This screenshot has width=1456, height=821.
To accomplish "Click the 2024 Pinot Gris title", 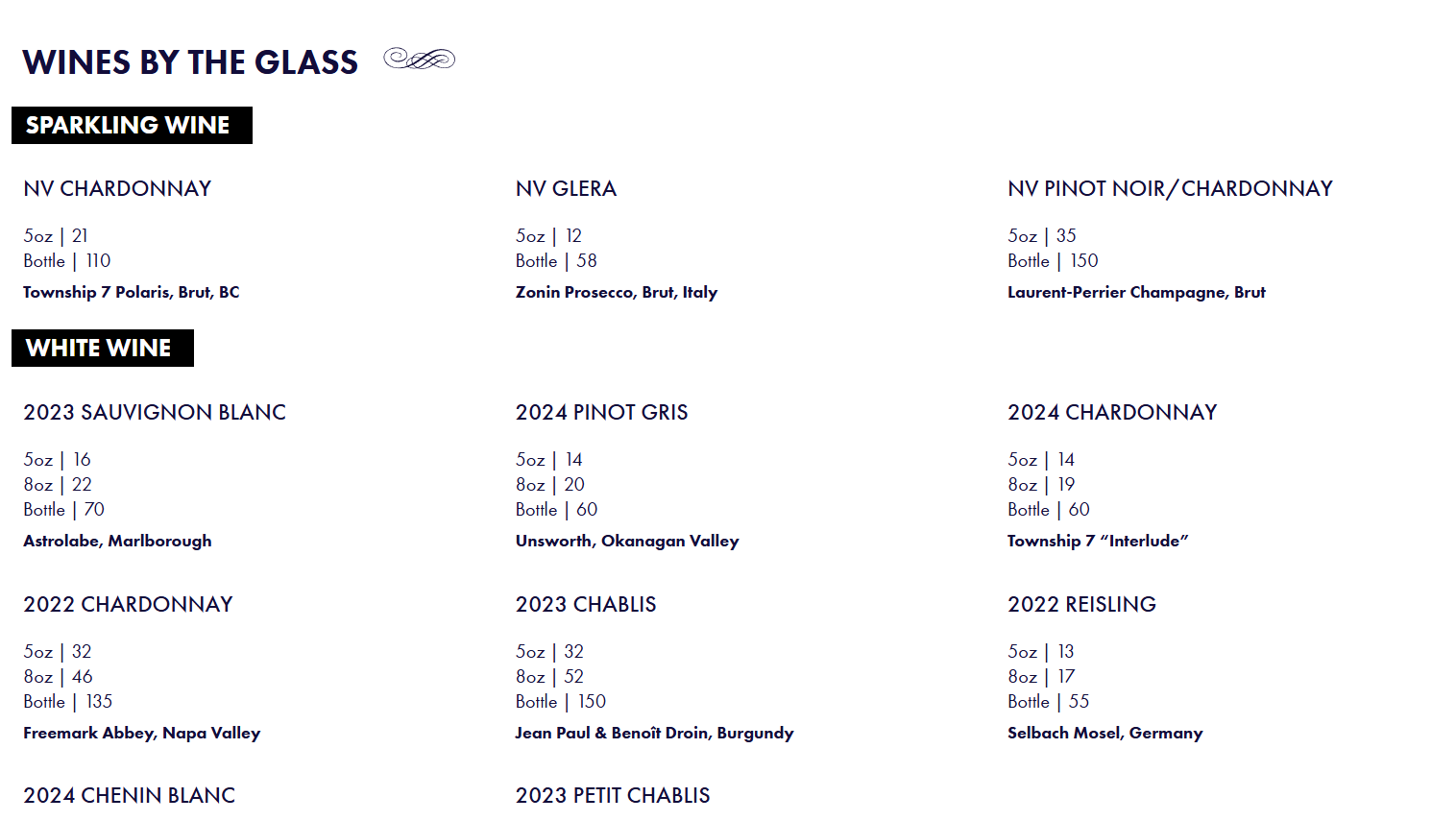I will point(601,413).
